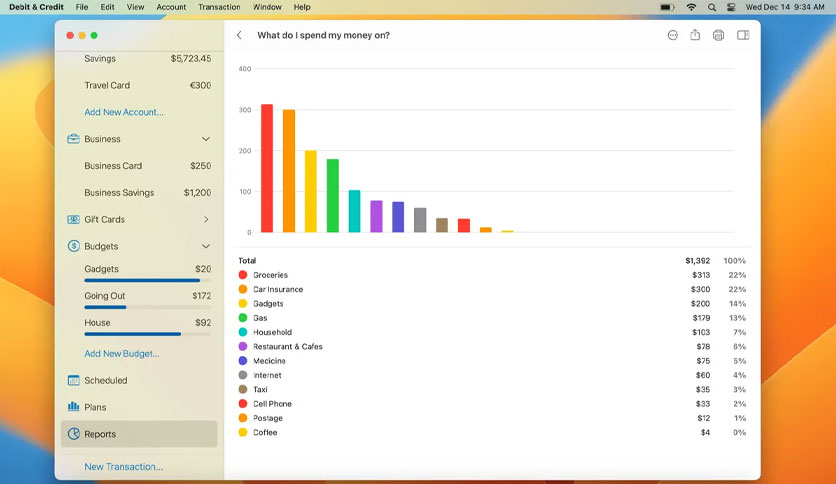Image resolution: width=836 pixels, height=484 pixels.
Task: Print the report using the printer icon
Action: point(718,35)
